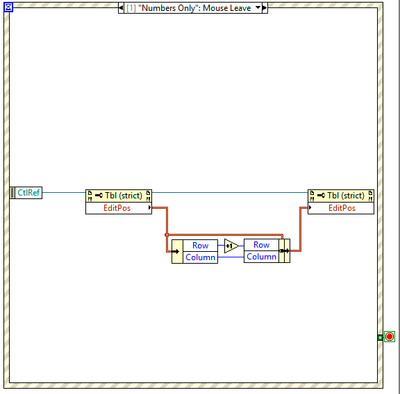This screenshot has height=394, width=400.
Task: Click EditPos on the right property node
Action: coord(341,208)
